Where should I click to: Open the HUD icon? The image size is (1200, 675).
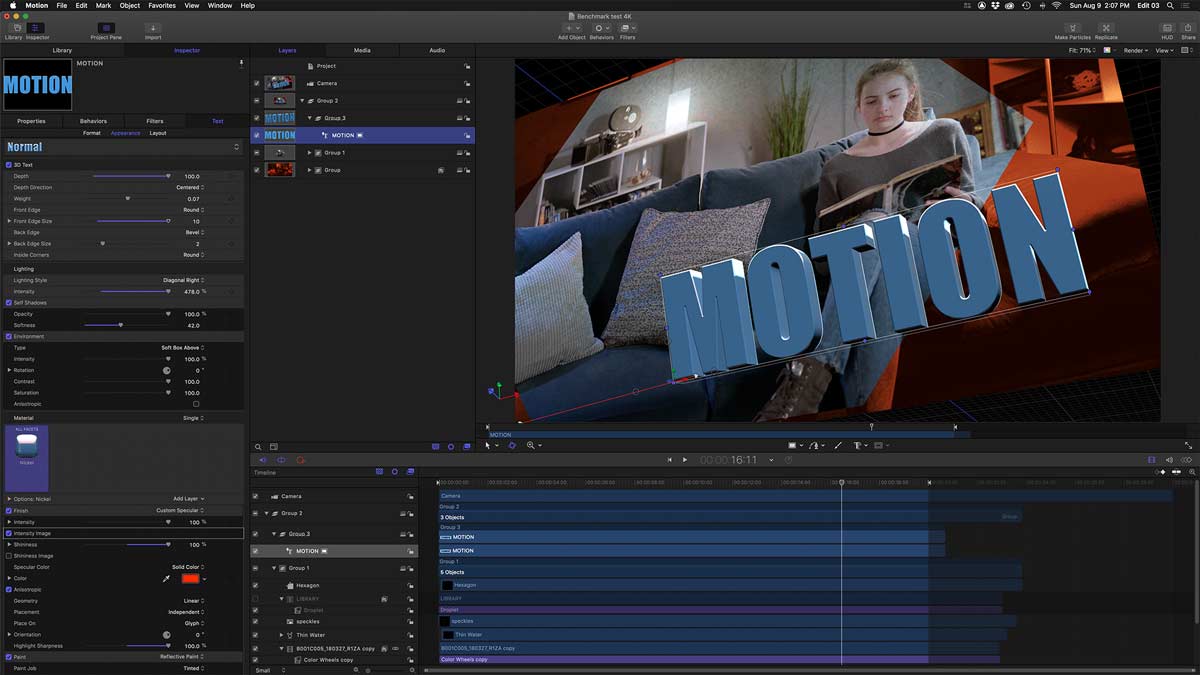point(1167,28)
